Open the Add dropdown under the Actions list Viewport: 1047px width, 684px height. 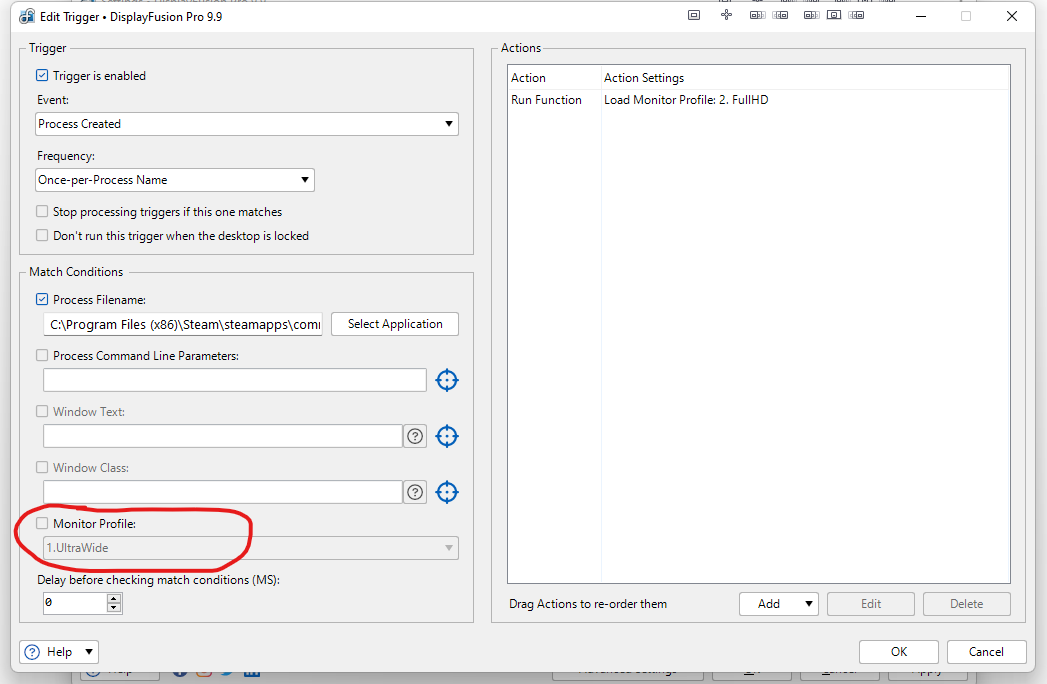[778, 604]
